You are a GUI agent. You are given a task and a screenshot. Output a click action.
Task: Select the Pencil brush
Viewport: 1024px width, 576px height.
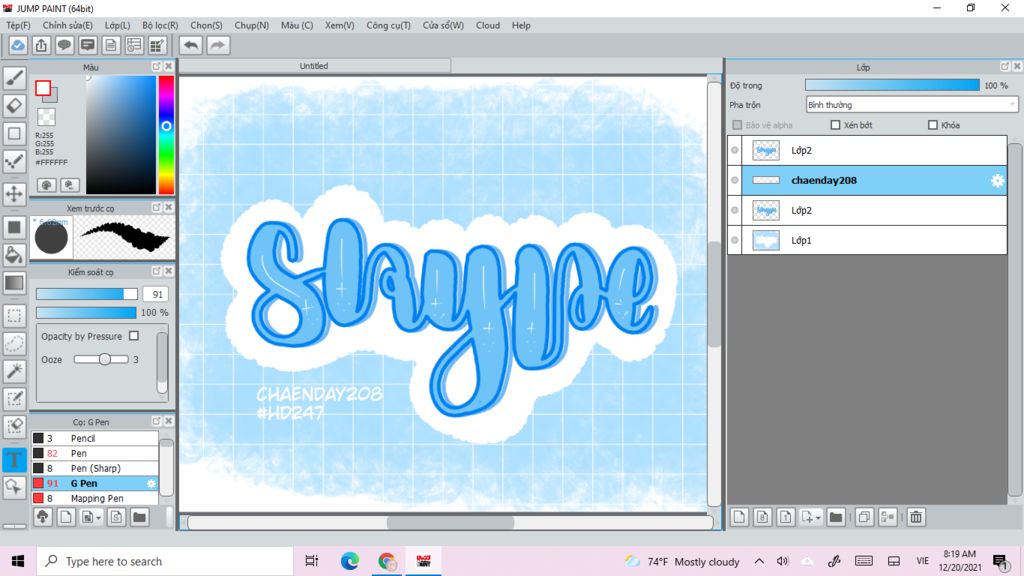tap(95, 438)
